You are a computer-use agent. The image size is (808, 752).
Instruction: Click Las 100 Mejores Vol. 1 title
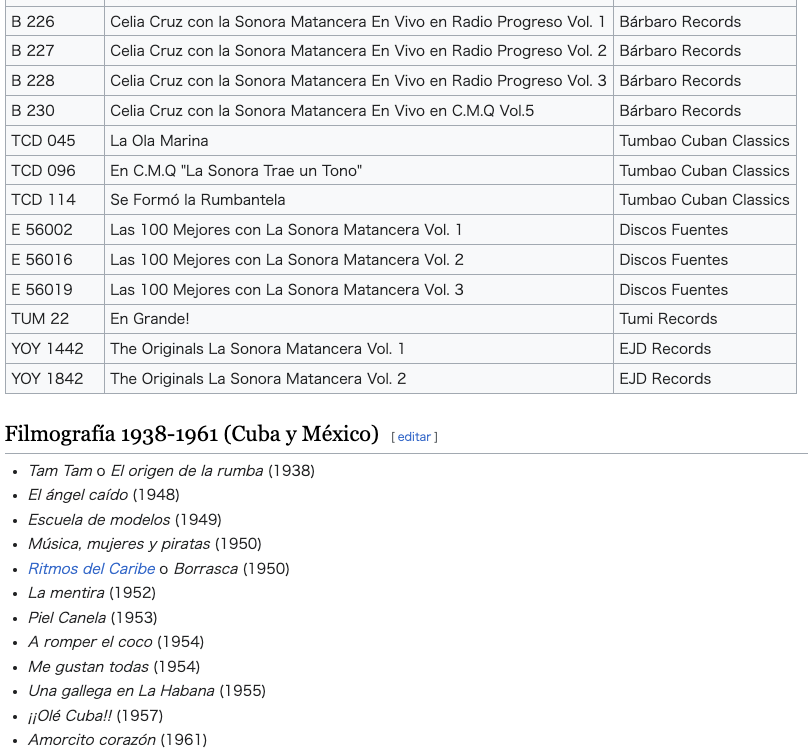coord(286,229)
